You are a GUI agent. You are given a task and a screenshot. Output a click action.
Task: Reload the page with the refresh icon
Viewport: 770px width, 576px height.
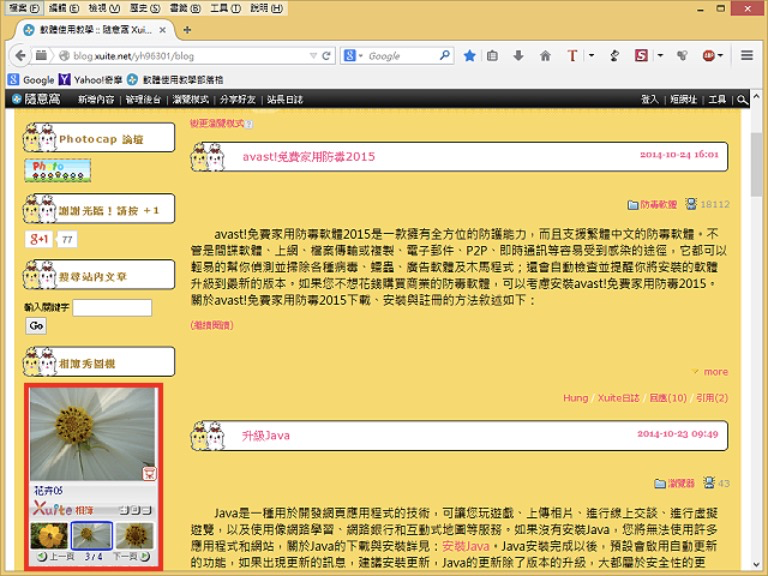tap(326, 56)
